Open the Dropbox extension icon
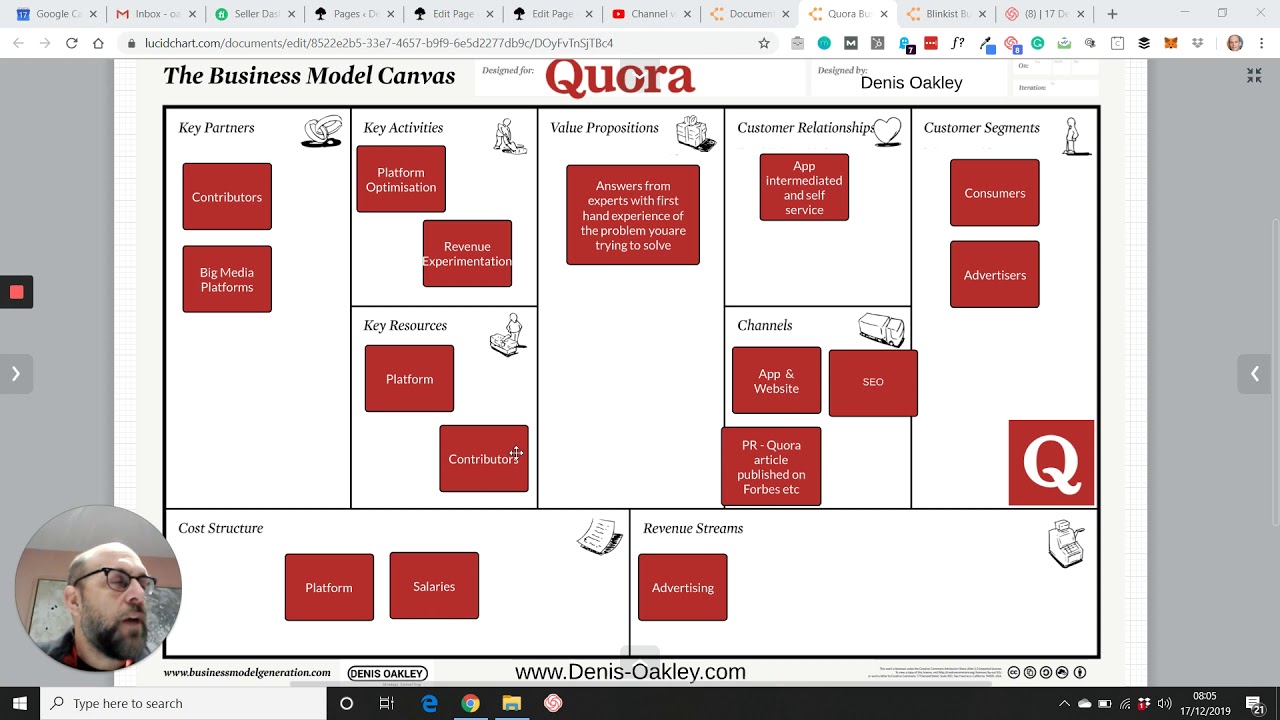 (1197, 43)
